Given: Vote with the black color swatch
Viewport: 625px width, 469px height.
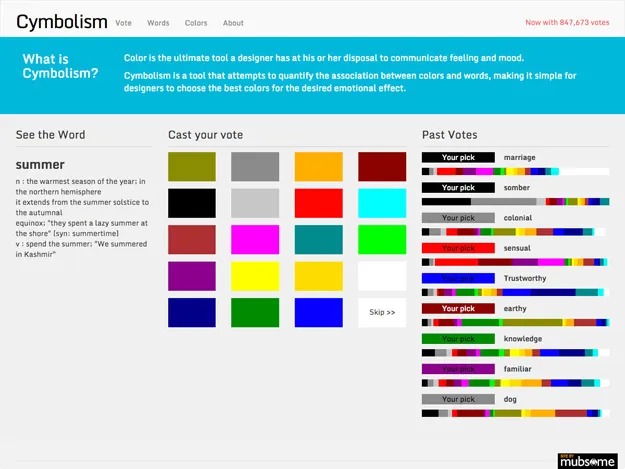Looking at the screenshot, I should (x=191, y=203).
